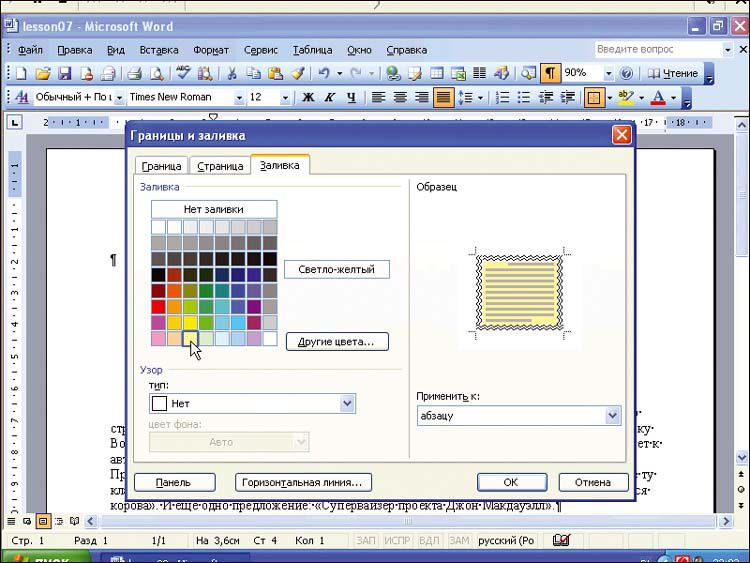The width and height of the screenshot is (750, 563).
Task: Click the Insert Table icon
Action: 437,73
